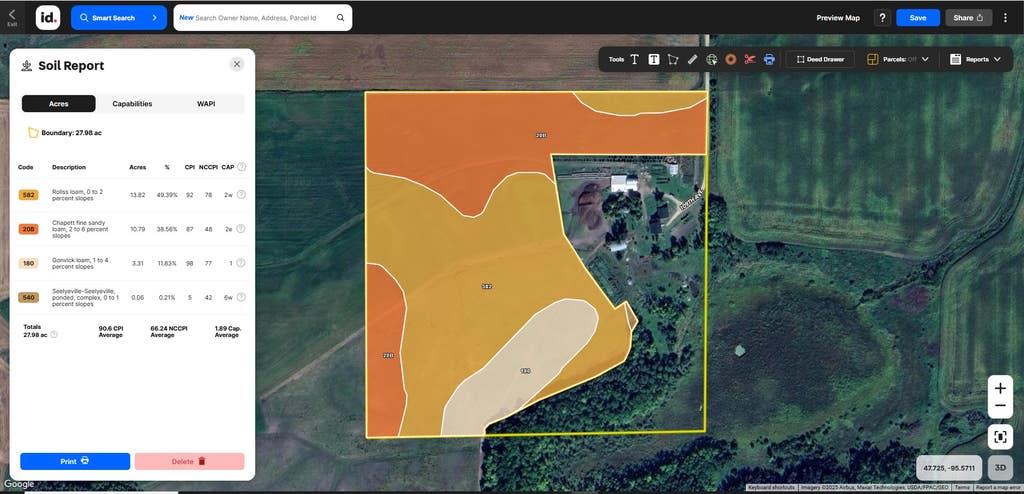Click the blue Save button
The image size is (1024, 494).
(x=918, y=18)
